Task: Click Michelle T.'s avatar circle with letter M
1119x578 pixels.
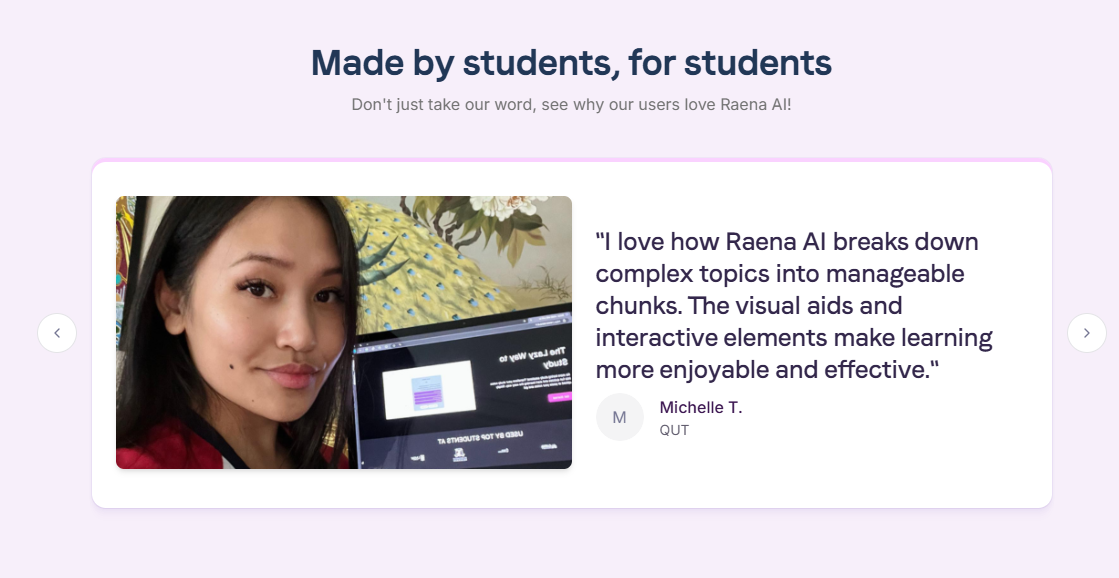Action: (x=619, y=417)
